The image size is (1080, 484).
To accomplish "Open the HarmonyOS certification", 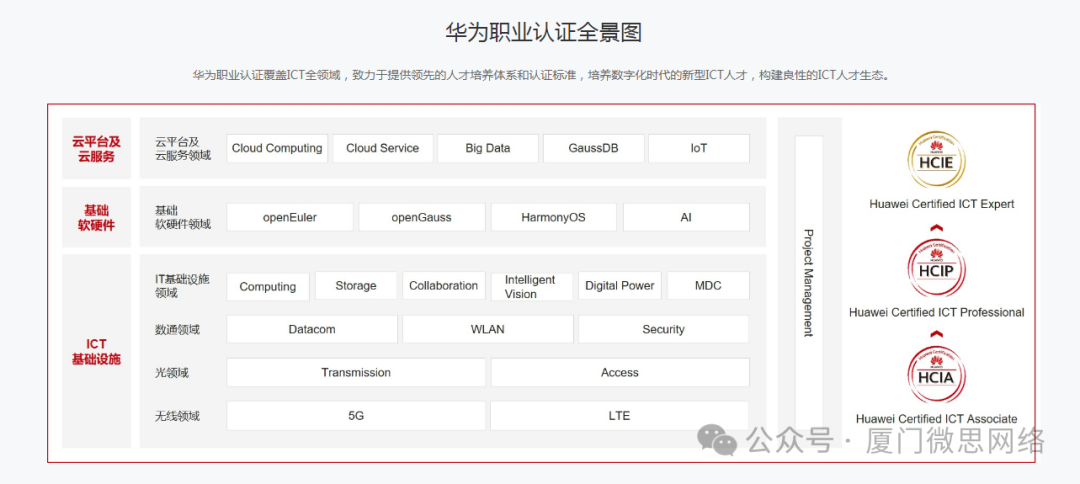I will (x=554, y=217).
